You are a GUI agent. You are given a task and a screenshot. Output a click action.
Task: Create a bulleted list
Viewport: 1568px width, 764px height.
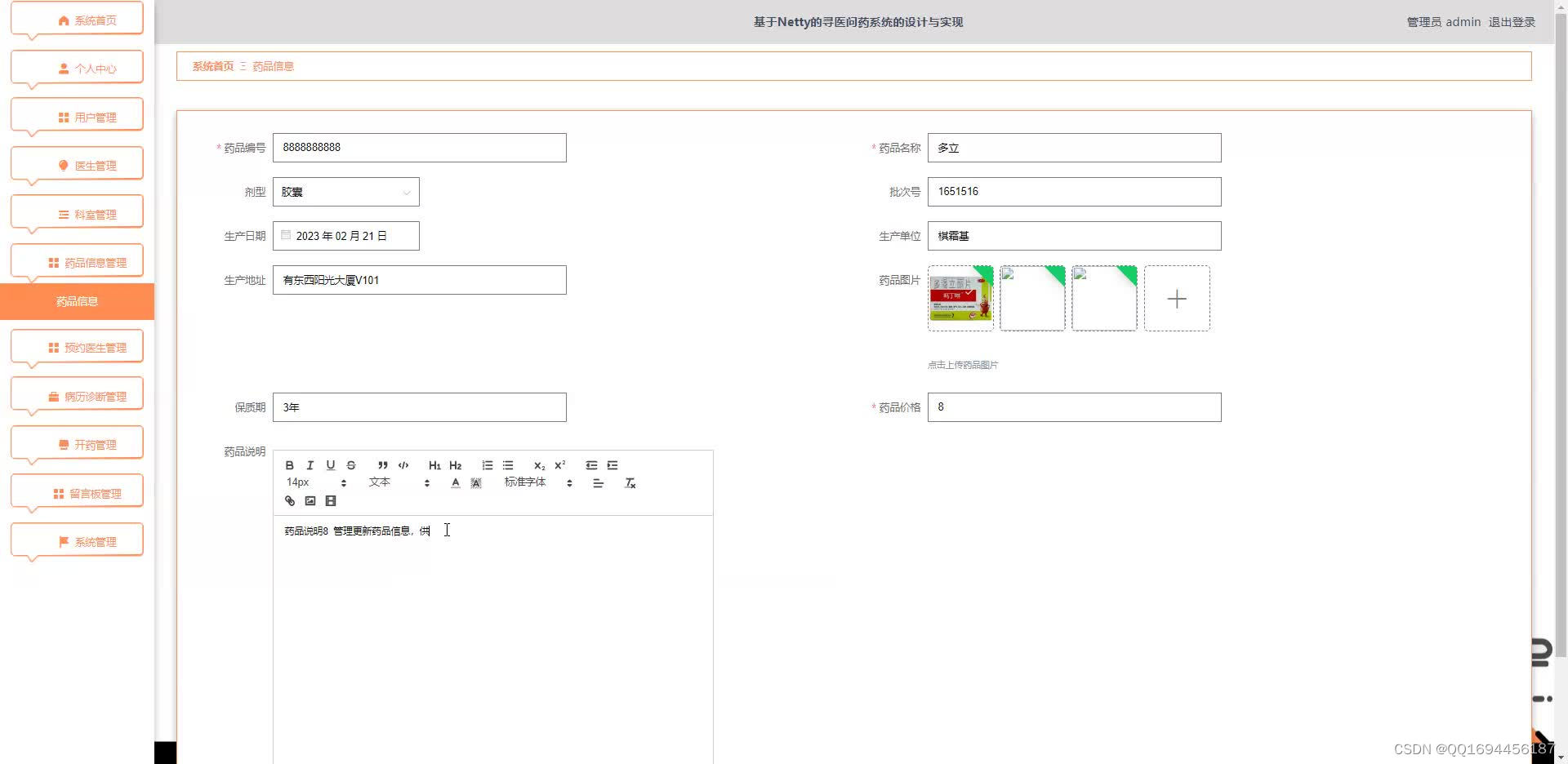[508, 465]
